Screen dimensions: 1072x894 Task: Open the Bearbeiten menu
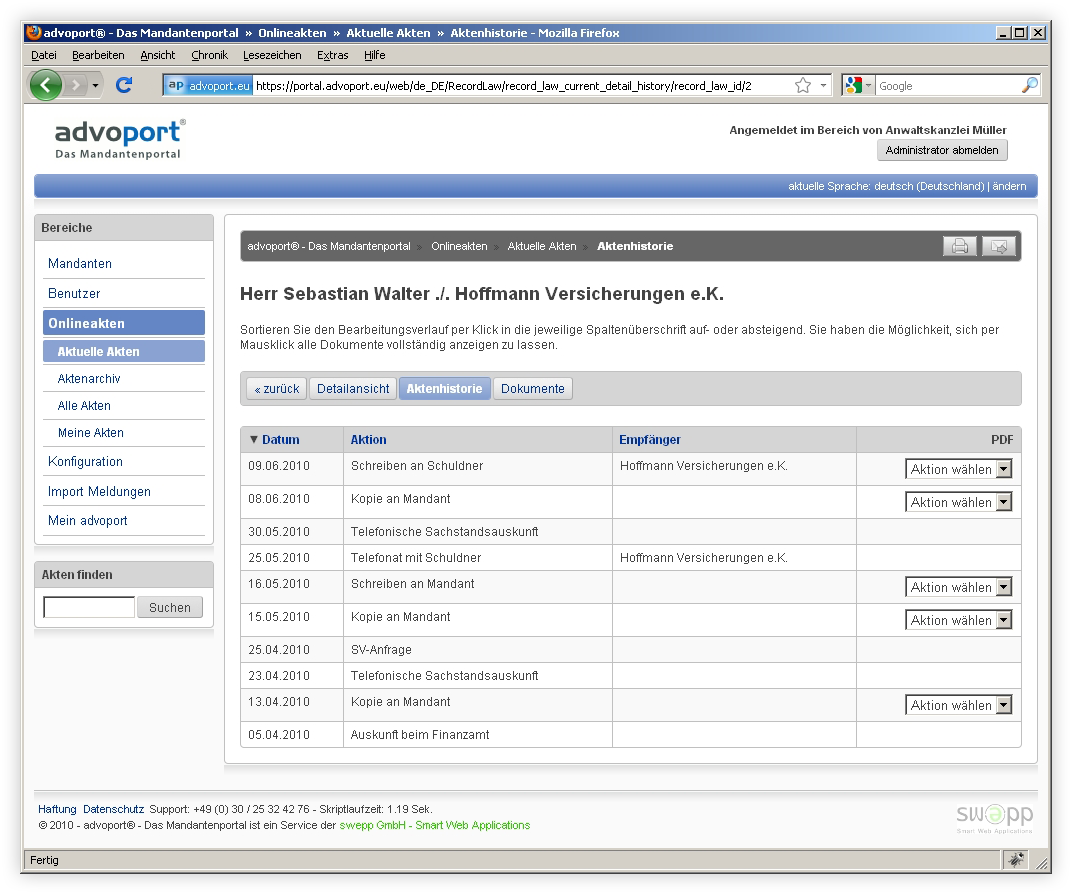[98, 55]
